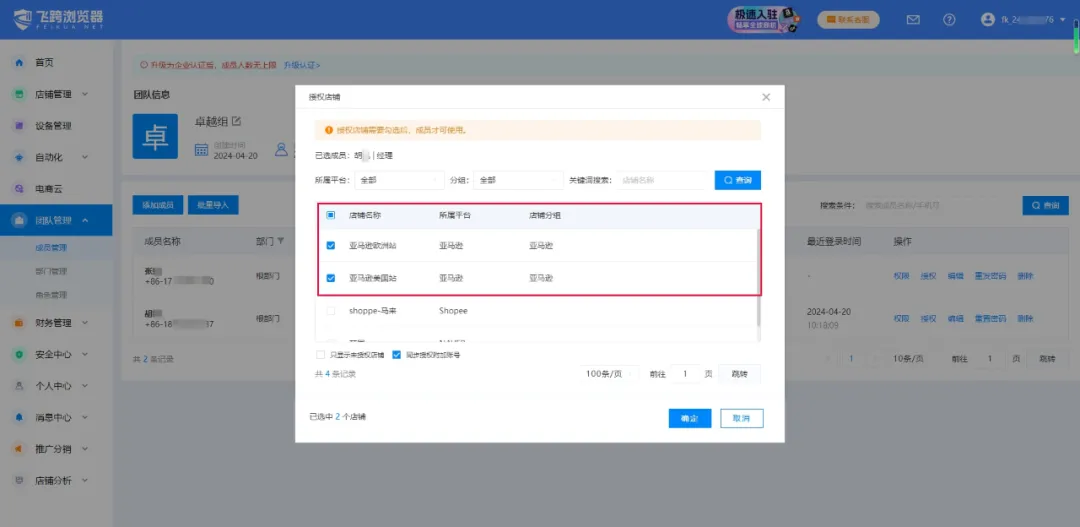Click the 跳转 button in dialog
The height and width of the screenshot is (527, 1080).
tap(740, 374)
